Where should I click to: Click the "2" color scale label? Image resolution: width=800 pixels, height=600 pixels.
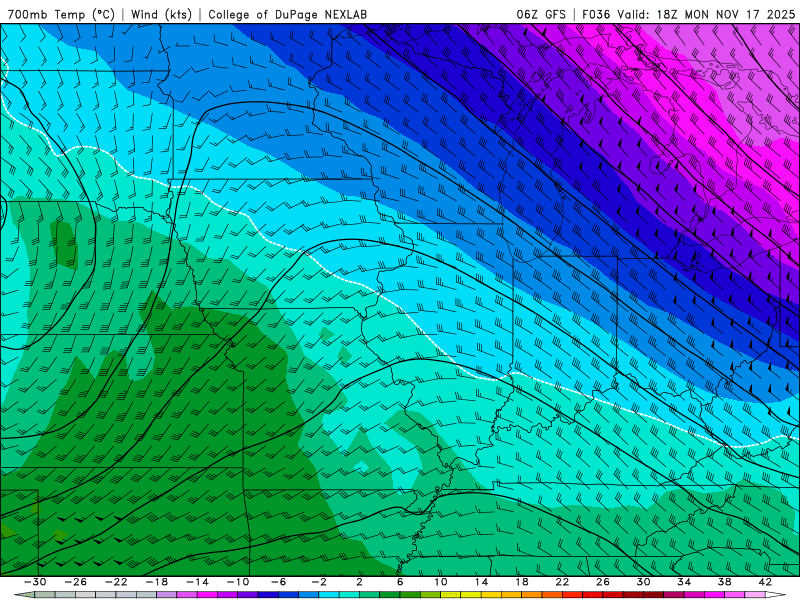360,582
